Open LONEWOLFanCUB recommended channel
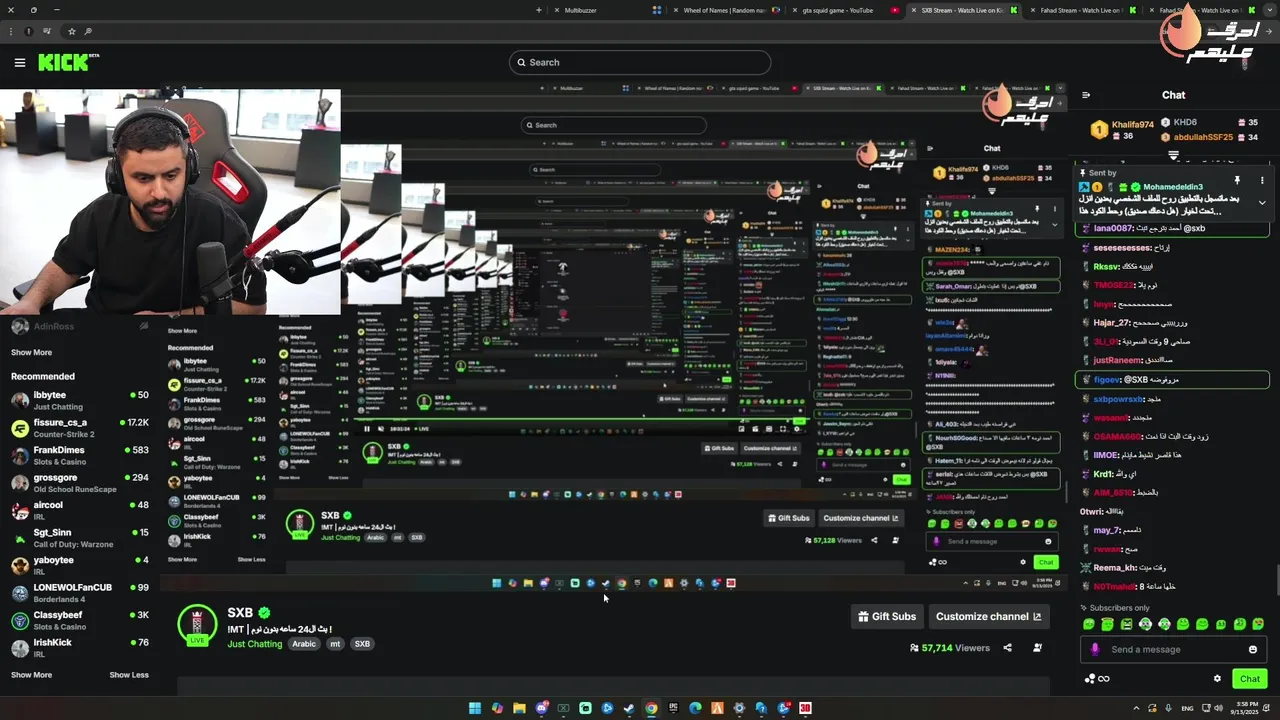 pyautogui.click(x=80, y=593)
